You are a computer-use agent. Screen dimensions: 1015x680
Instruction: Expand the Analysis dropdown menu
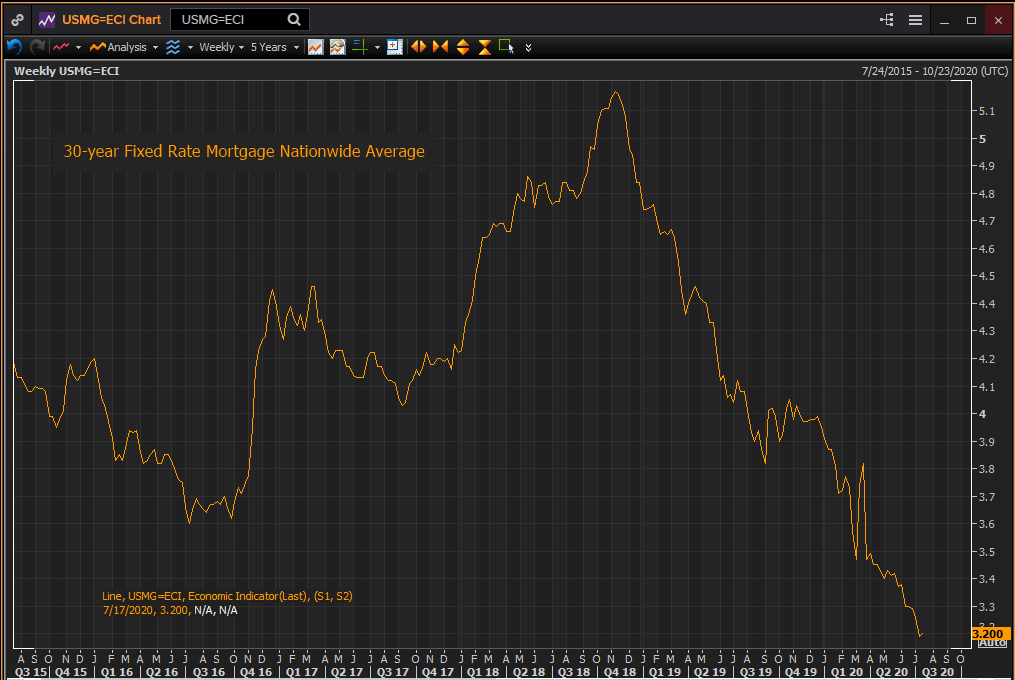click(x=124, y=47)
